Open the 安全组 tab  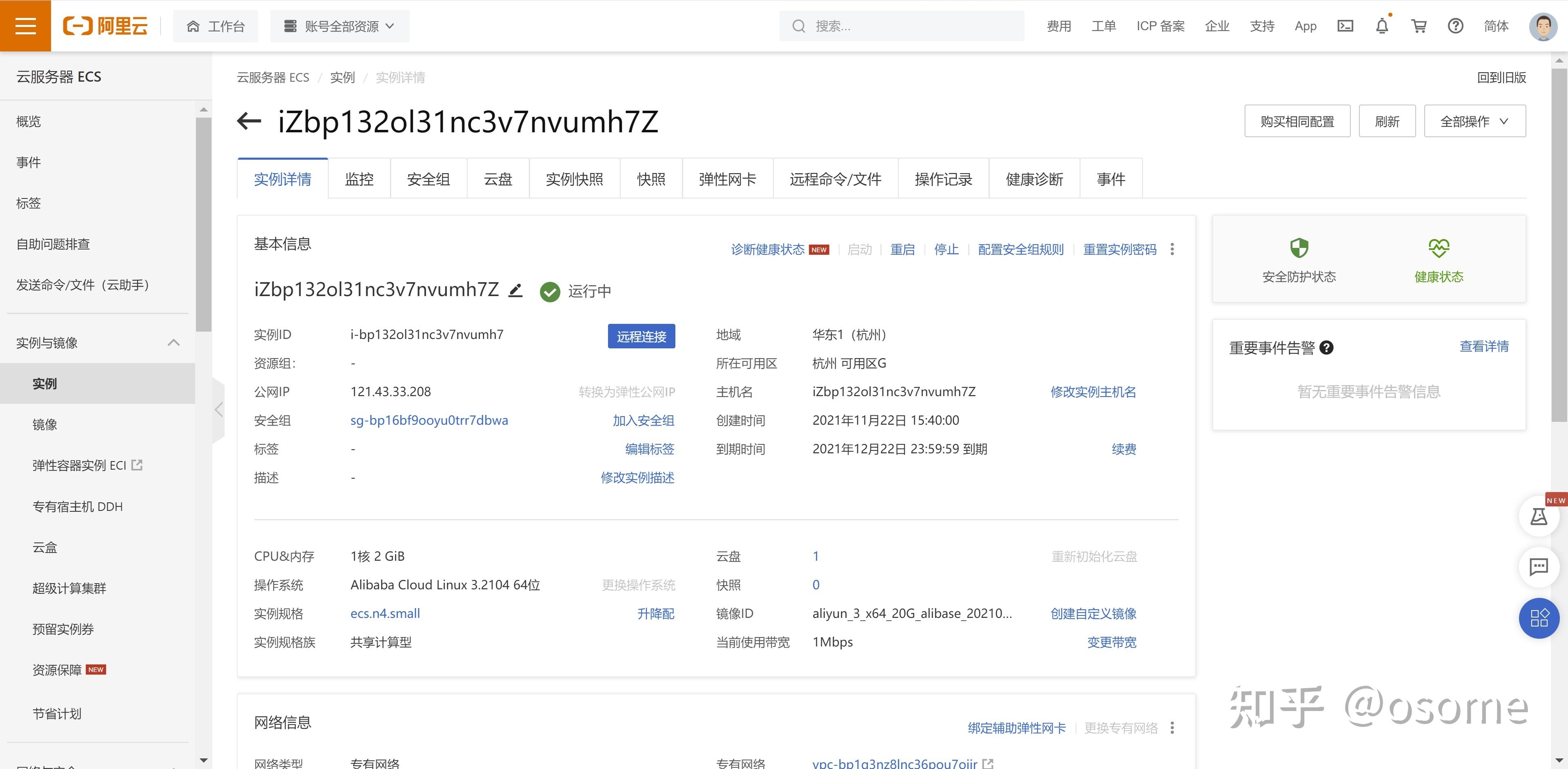pyautogui.click(x=428, y=179)
